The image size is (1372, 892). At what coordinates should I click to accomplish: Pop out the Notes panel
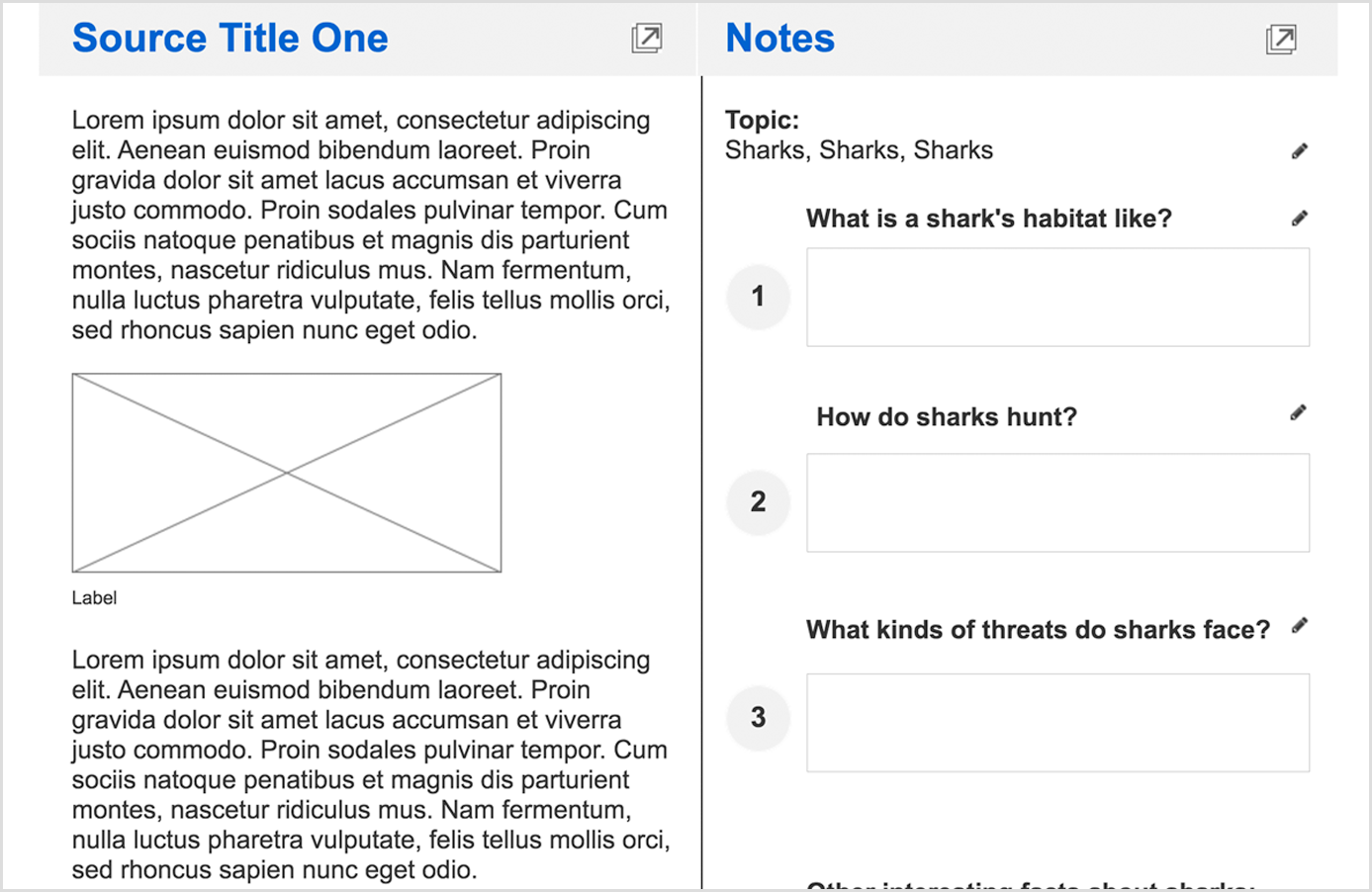coord(1281,40)
